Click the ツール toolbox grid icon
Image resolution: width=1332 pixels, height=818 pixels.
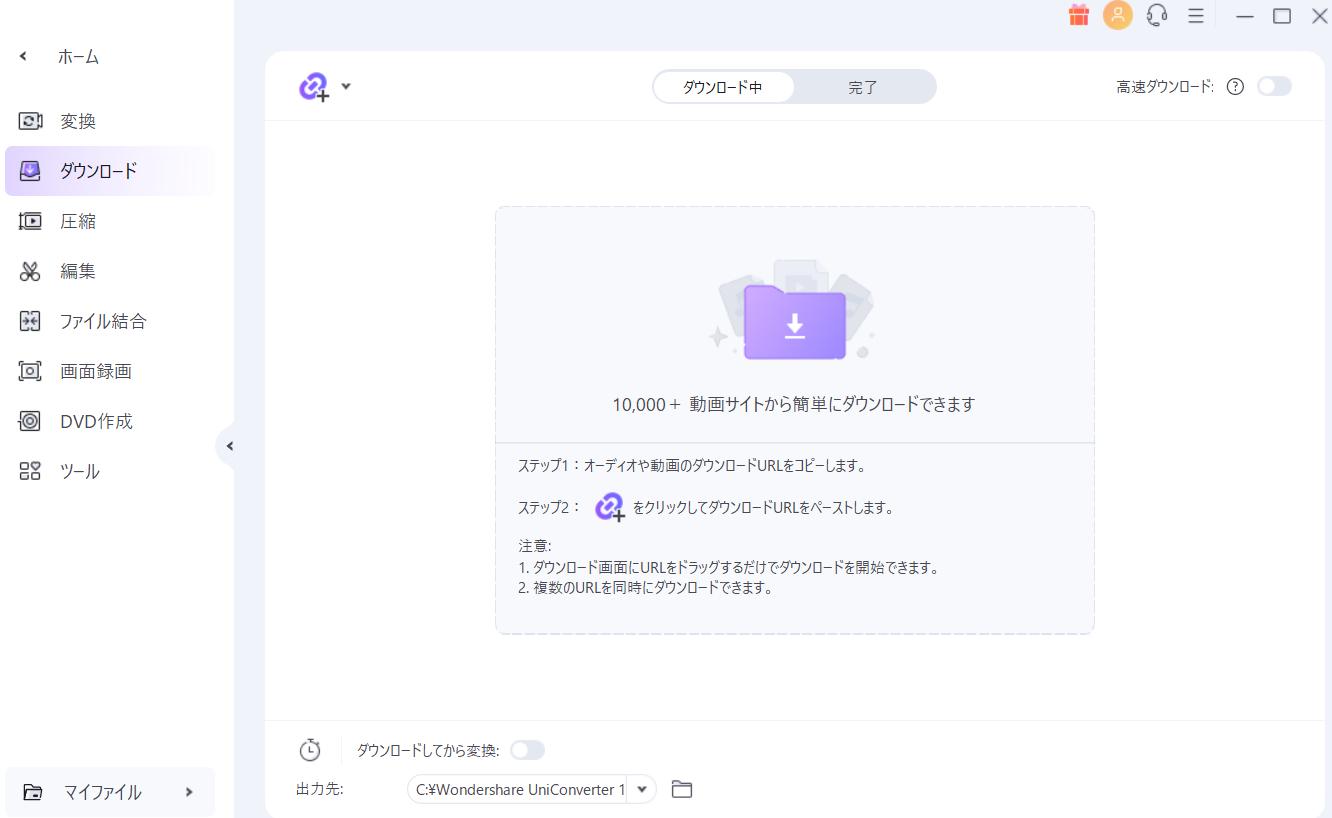tap(30, 471)
